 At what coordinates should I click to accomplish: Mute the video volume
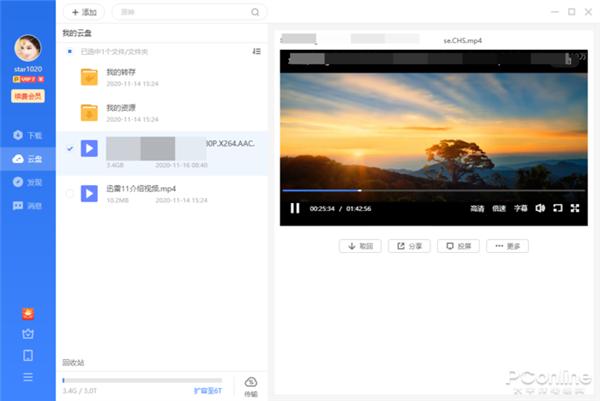(540, 208)
